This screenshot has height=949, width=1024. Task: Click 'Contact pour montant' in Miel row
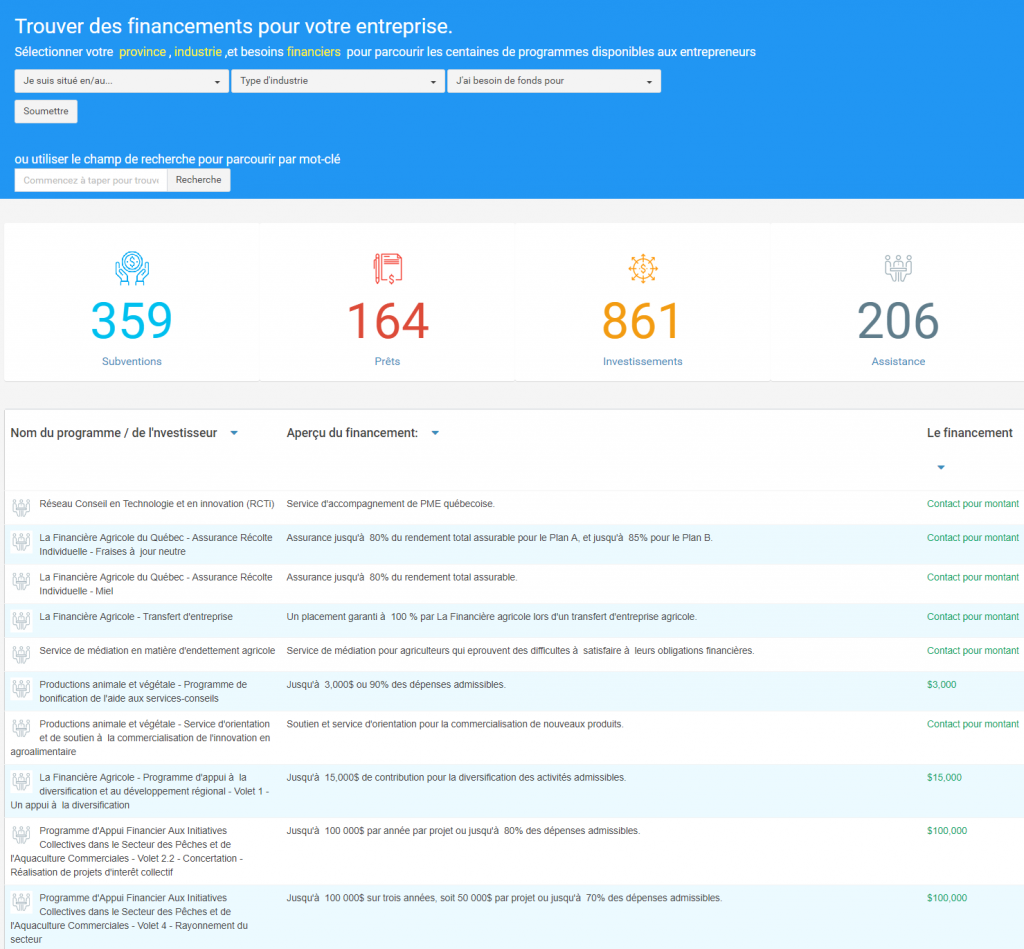[x=972, y=577]
